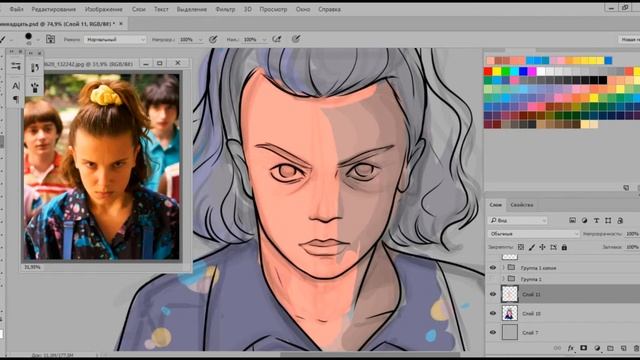Open the collapsed brush presets panel icon below Brushes
This screenshot has width=640, height=360.
(35, 87)
